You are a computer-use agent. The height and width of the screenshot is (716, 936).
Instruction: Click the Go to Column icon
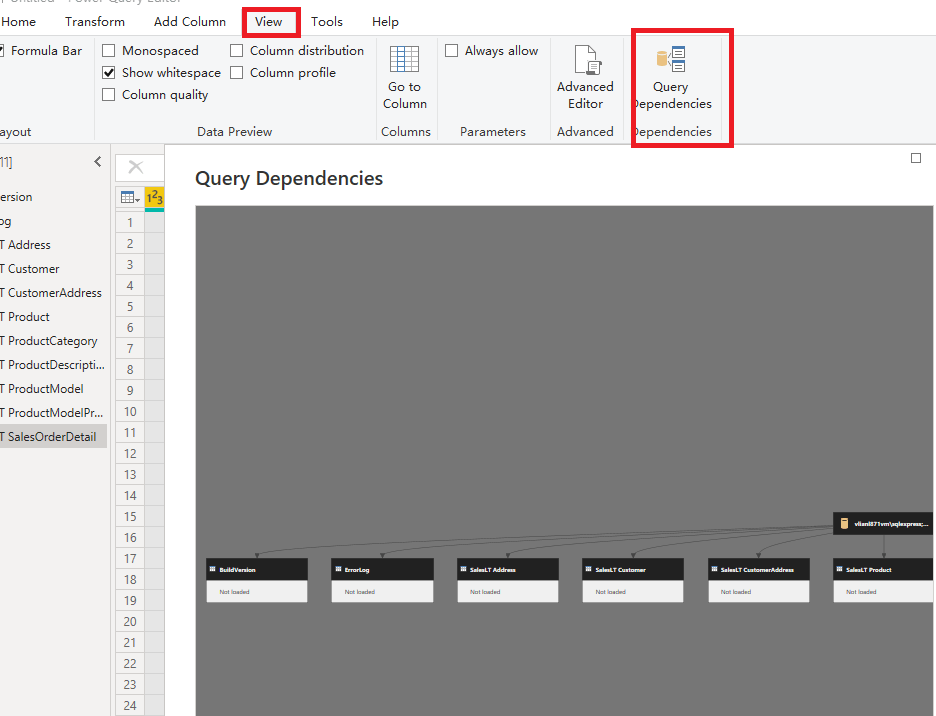point(405,59)
